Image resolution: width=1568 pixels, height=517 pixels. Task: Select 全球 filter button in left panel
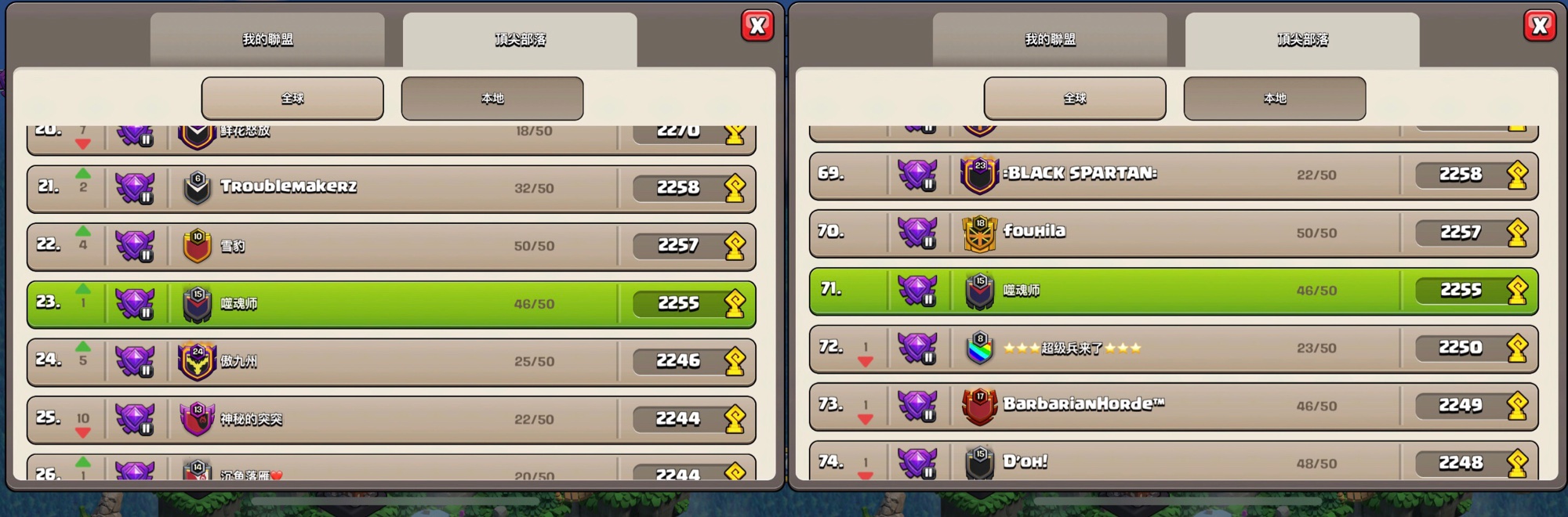292,98
